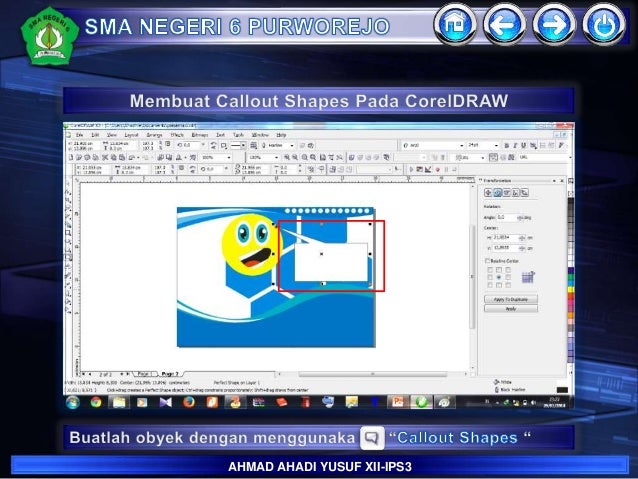Select the top-center anchor point checkbox
The height and width of the screenshot is (479, 638).
point(499,270)
